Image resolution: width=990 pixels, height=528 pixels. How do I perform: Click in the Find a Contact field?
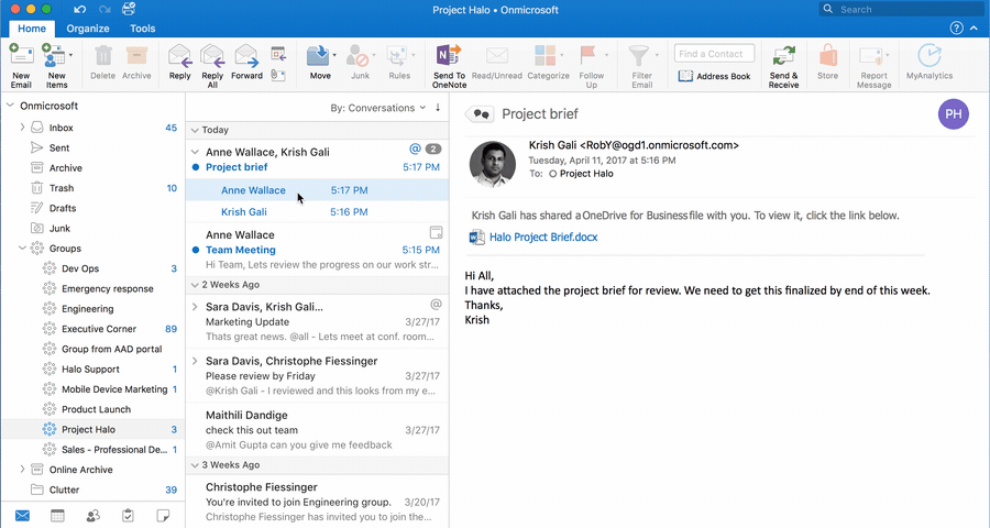point(714,54)
